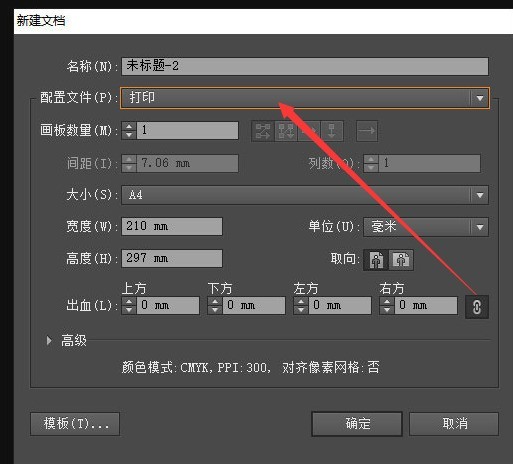Open the 模板(T)... templates button
The image size is (513, 464).
click(75, 424)
